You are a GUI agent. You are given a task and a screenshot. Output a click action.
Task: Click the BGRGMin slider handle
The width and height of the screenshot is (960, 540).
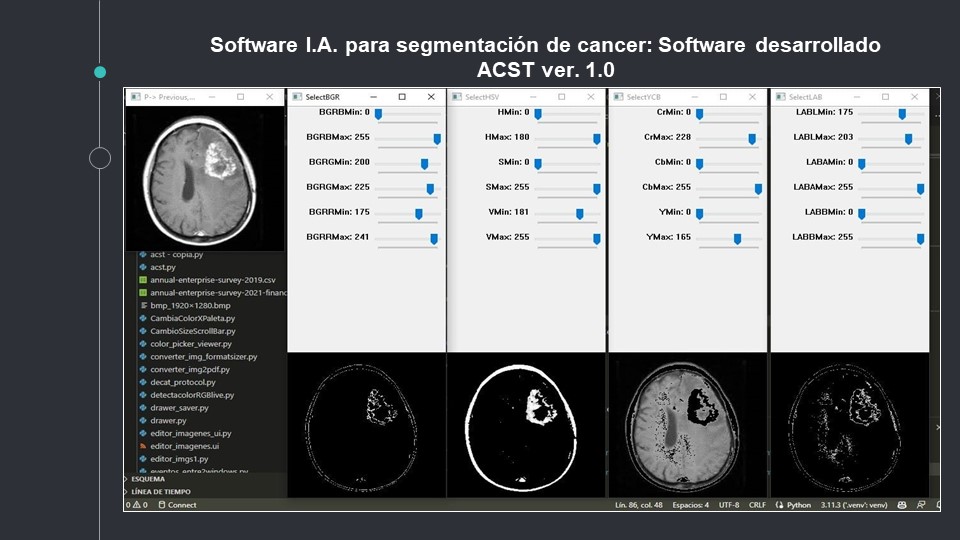pos(424,164)
